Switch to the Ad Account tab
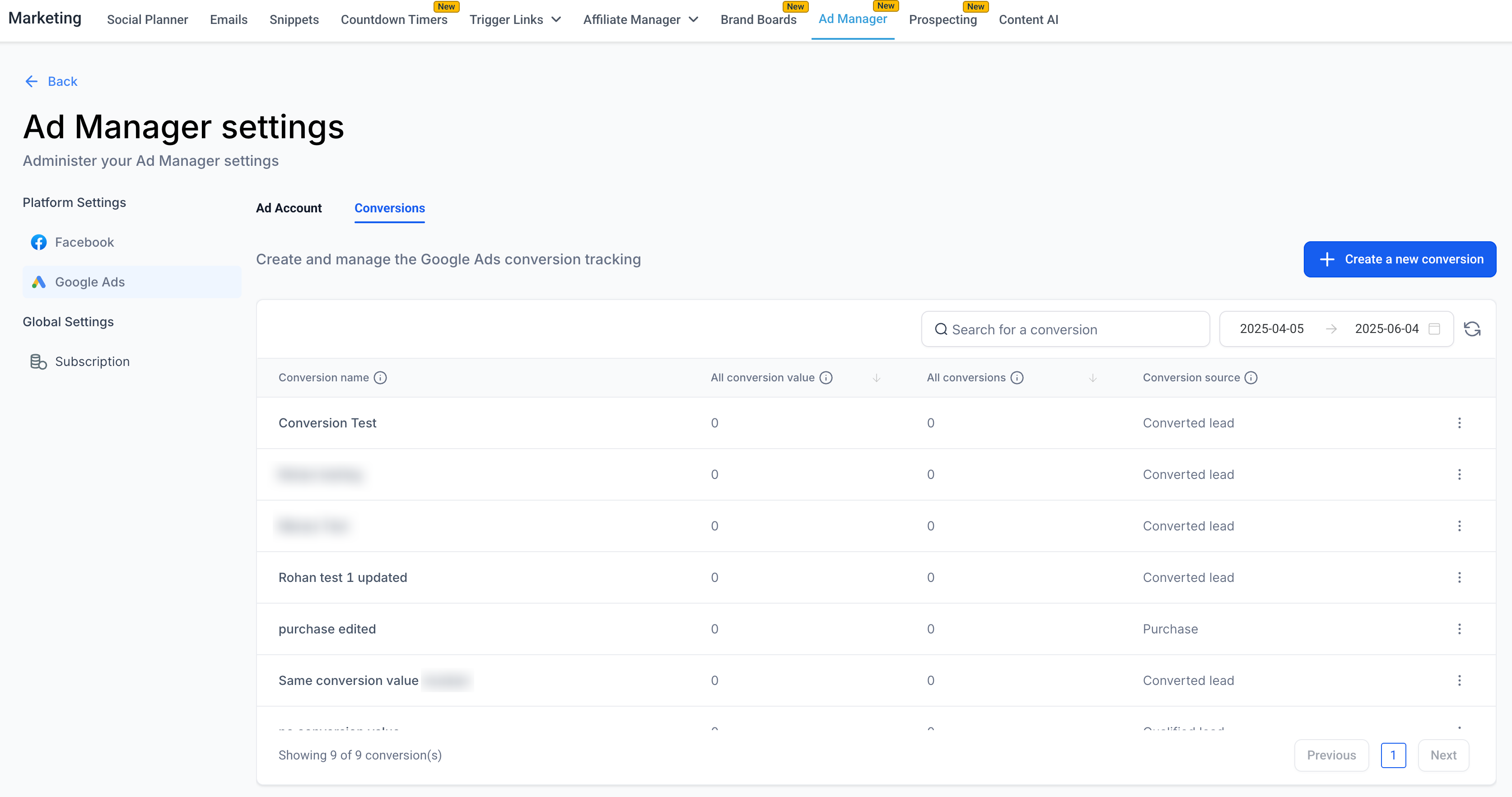Screen dimensions: 1512x797 tap(288, 208)
